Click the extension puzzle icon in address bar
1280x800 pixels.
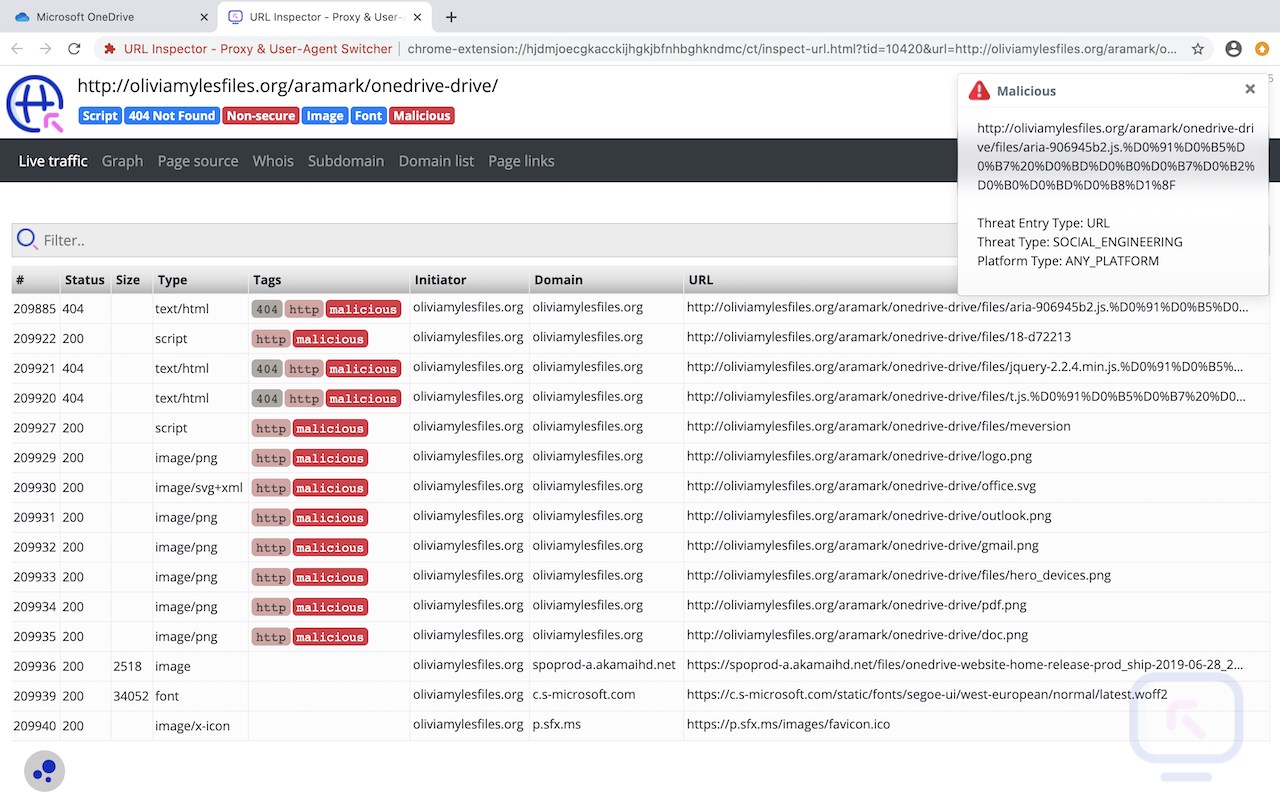click(110, 48)
